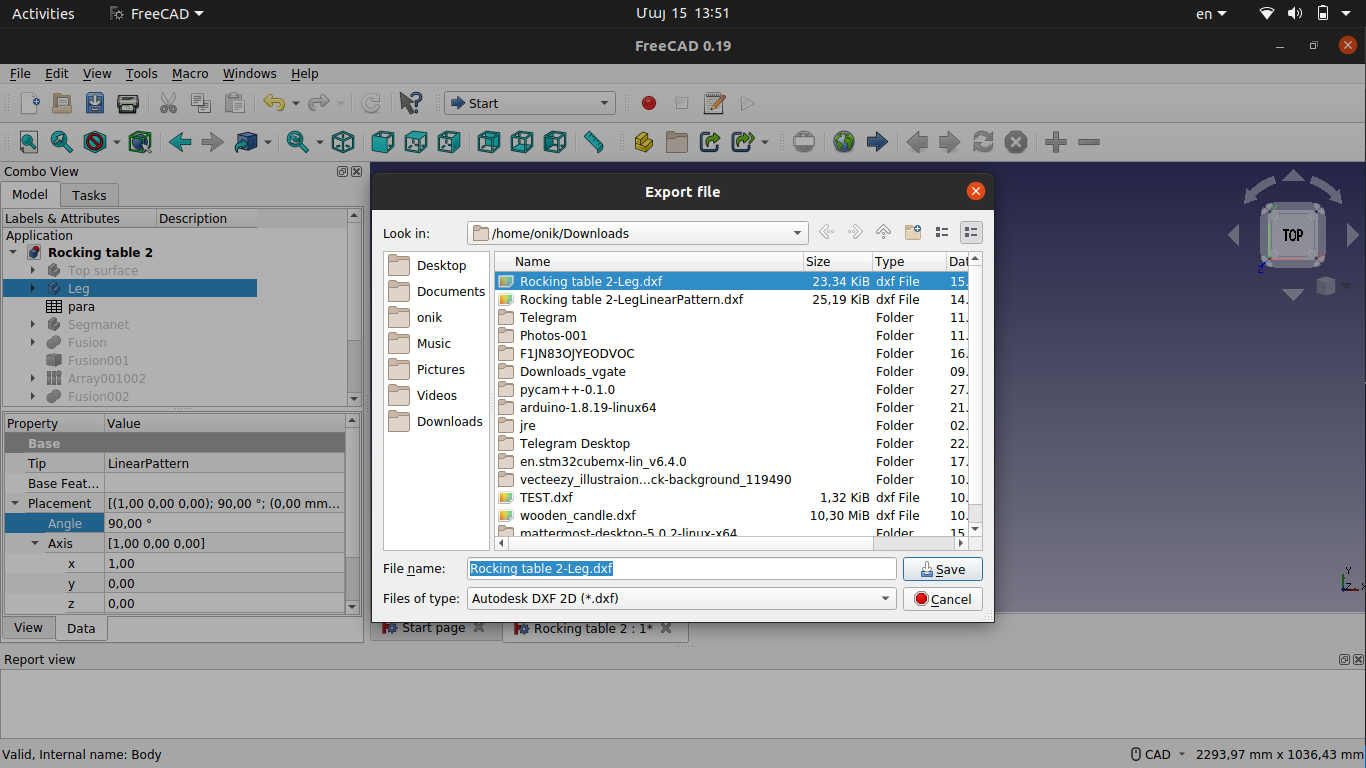This screenshot has width=1366, height=768.
Task: Open the File menu
Action: pyautogui.click(x=20, y=73)
